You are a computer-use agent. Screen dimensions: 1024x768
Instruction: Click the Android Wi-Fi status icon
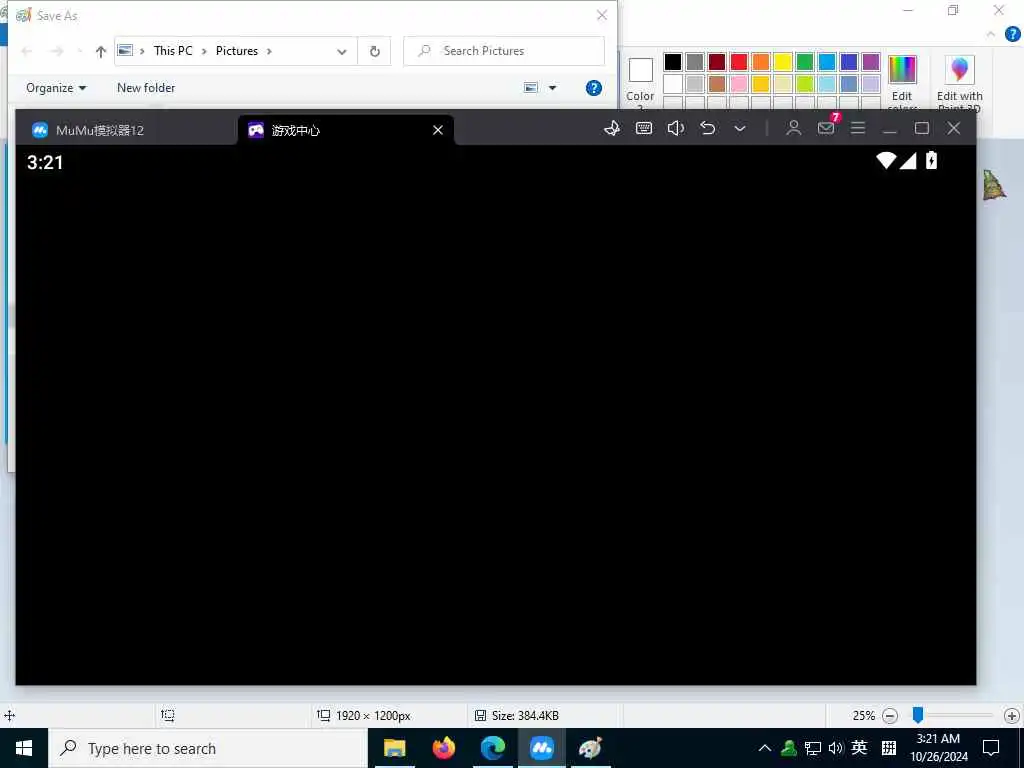point(886,161)
